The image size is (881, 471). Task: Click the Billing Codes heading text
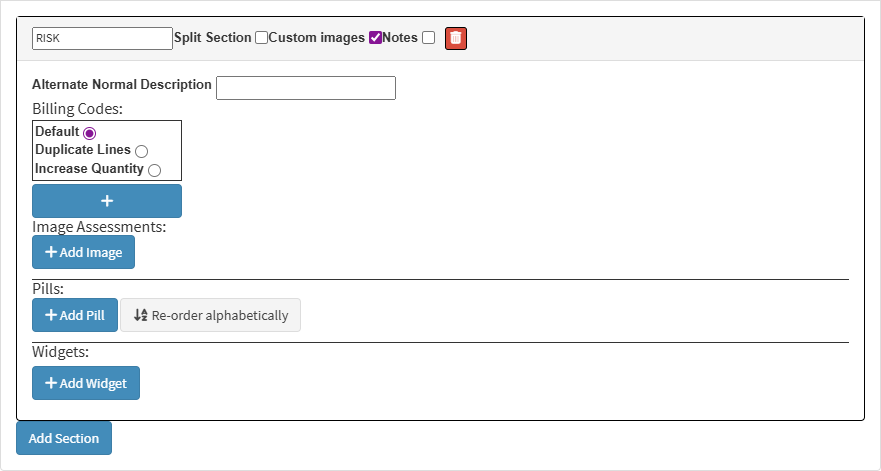(77, 108)
